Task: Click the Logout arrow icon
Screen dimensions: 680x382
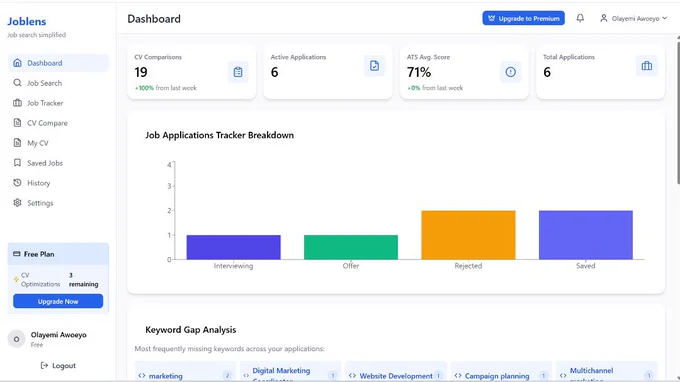Action: [x=44, y=366]
